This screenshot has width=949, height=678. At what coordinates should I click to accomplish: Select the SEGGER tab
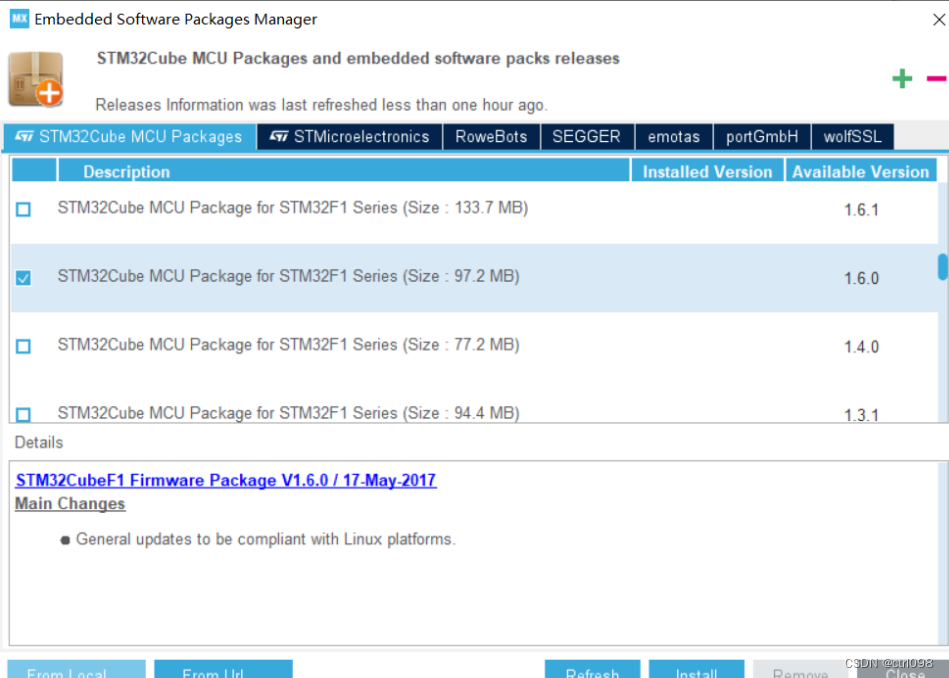pos(586,137)
